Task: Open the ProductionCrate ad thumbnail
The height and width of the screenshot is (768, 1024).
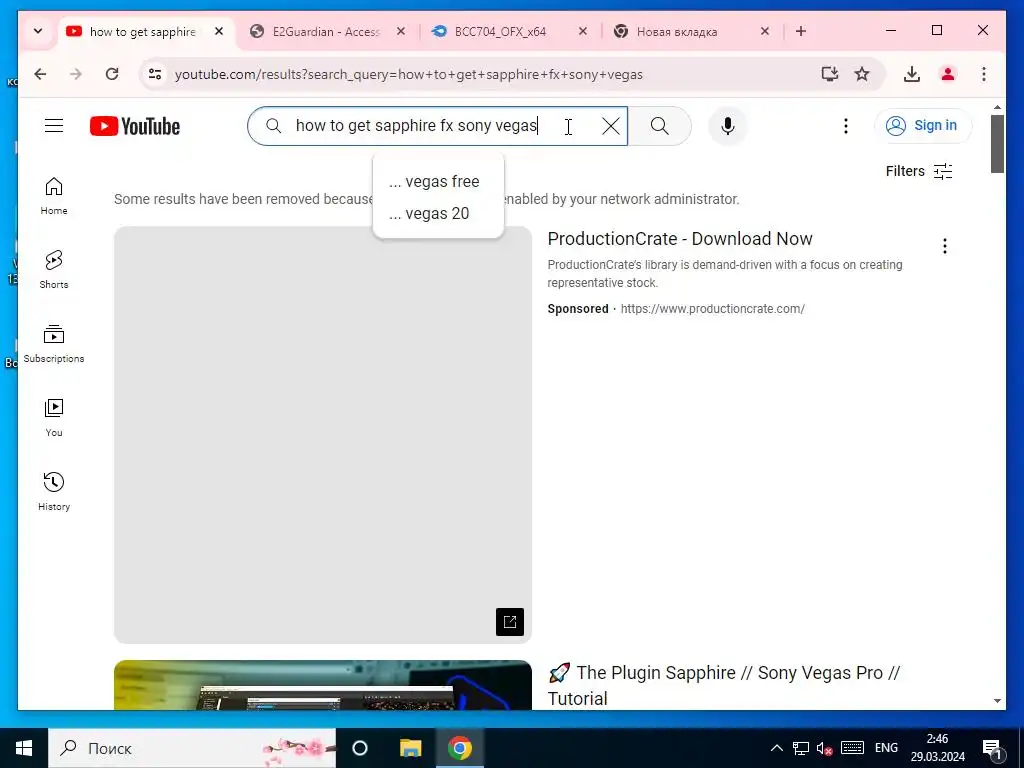Action: (x=323, y=435)
